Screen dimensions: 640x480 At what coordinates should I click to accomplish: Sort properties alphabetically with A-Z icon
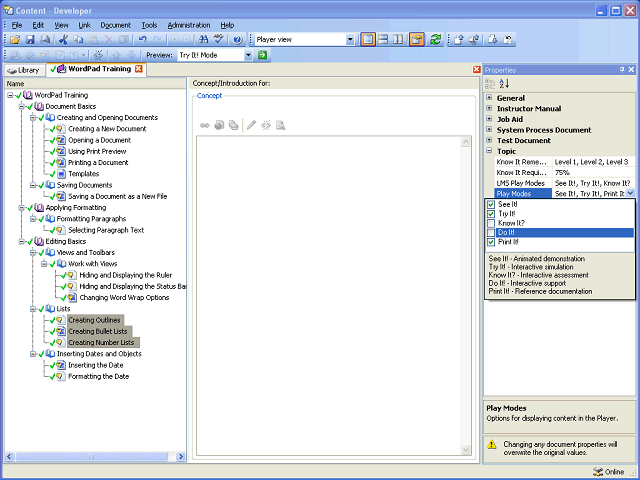click(504, 83)
